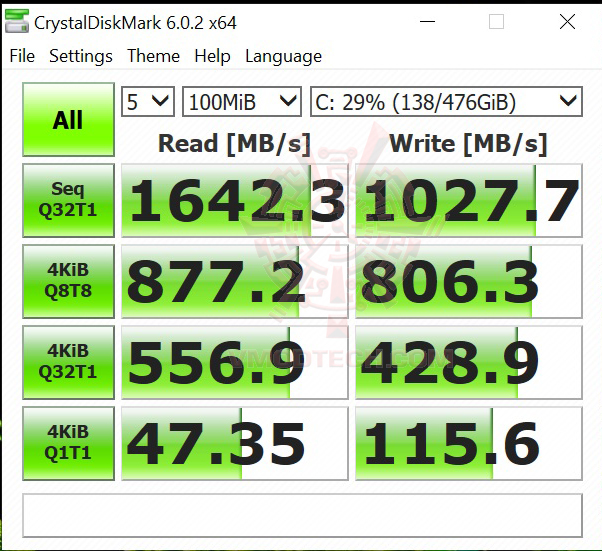Image resolution: width=602 pixels, height=551 pixels.
Task: Minimize the CrystalDiskMark window
Action: [427, 22]
